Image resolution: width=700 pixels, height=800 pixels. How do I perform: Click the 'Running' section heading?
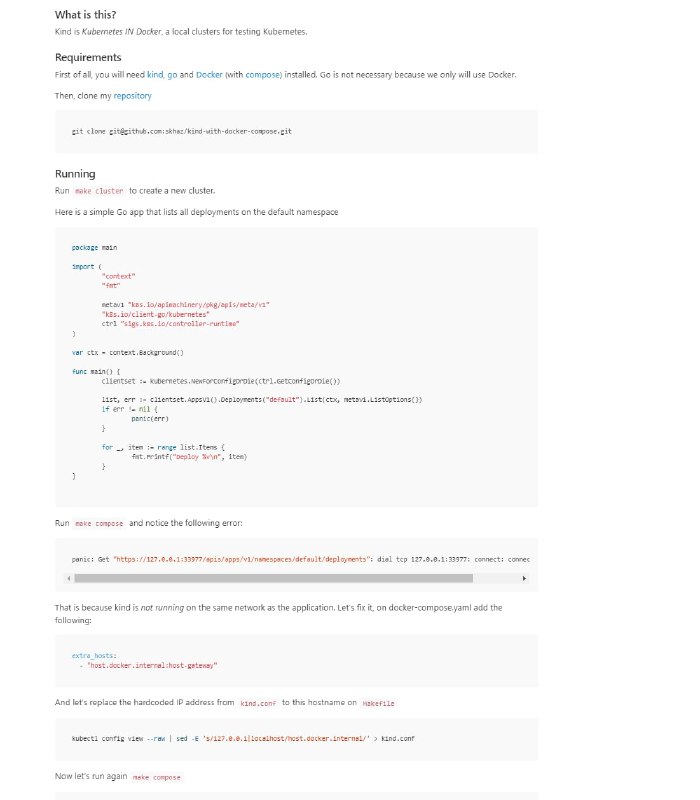[75, 173]
